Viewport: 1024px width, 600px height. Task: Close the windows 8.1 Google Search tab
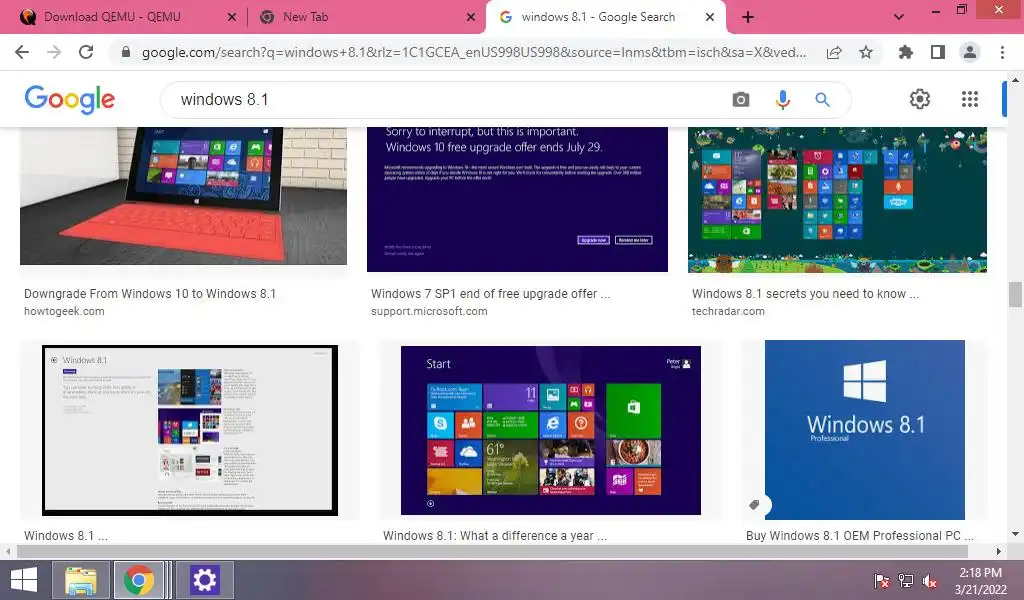(x=710, y=18)
